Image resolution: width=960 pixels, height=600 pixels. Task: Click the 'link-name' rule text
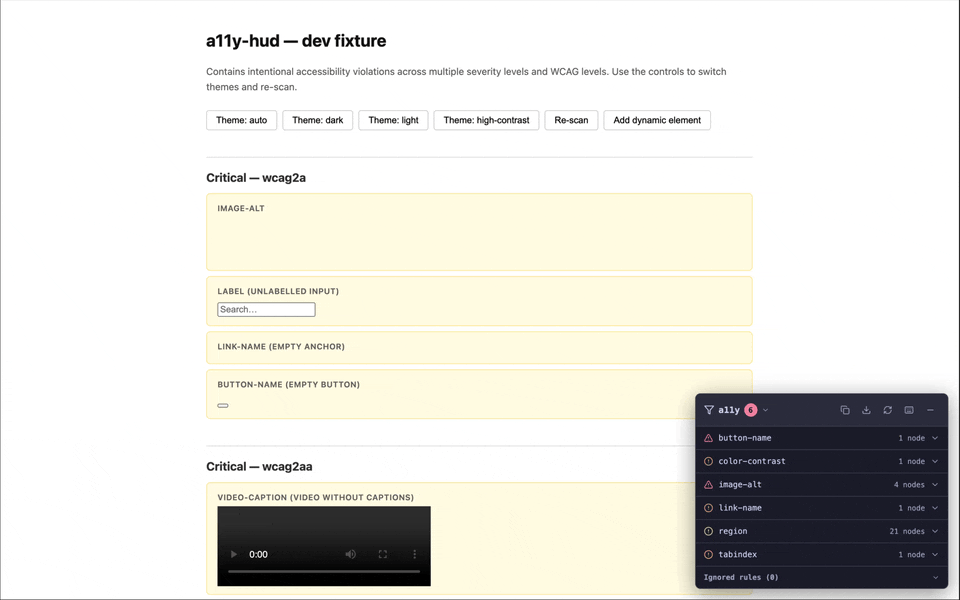tap(740, 508)
